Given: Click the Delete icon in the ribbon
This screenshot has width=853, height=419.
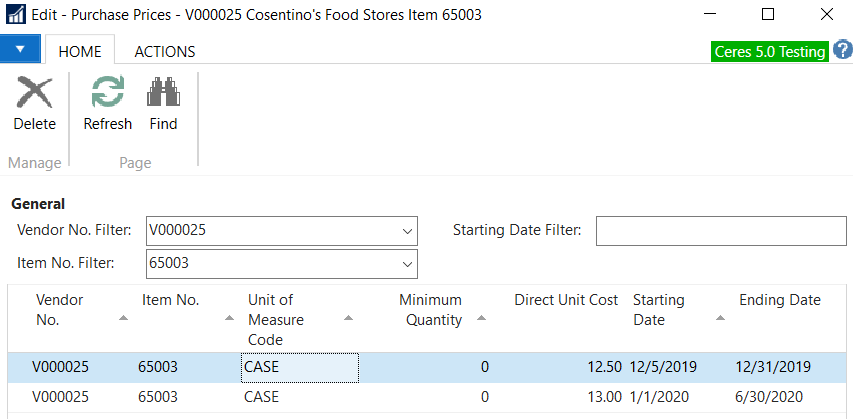Looking at the screenshot, I should click(34, 95).
